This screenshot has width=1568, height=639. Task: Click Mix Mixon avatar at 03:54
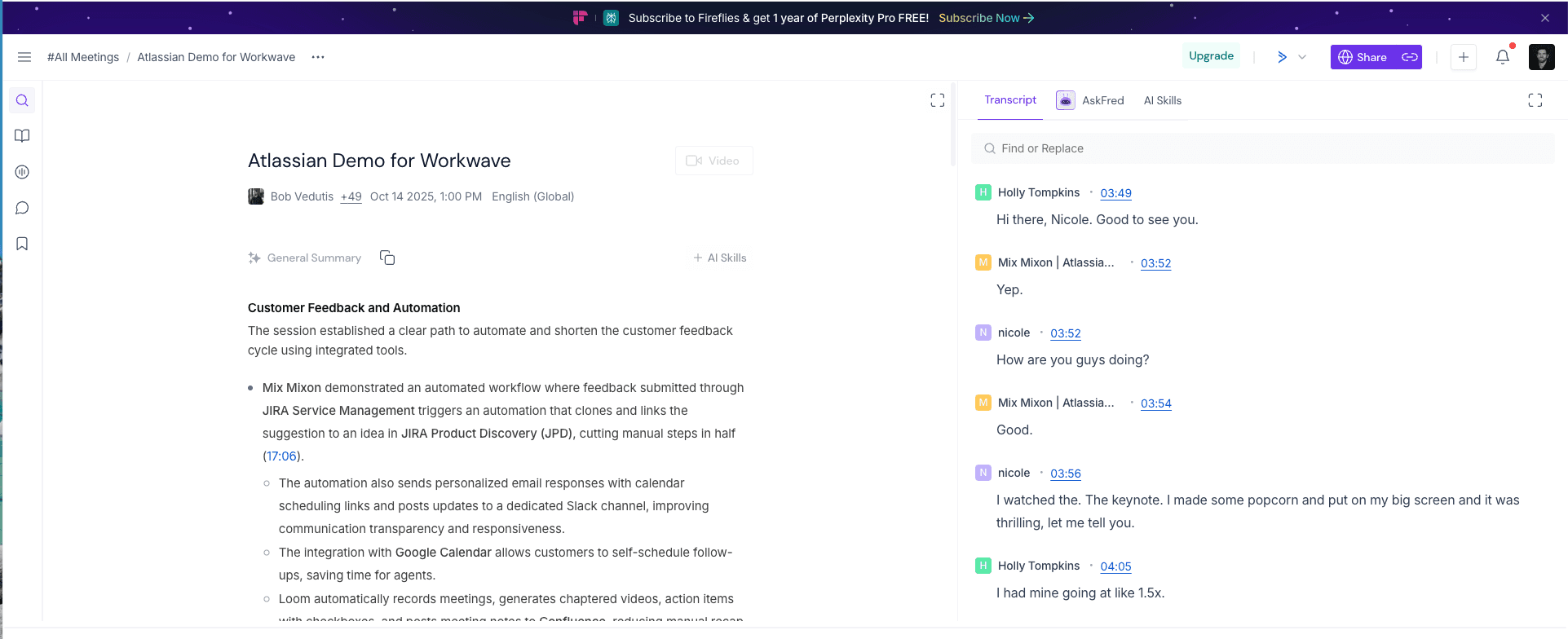[983, 403]
